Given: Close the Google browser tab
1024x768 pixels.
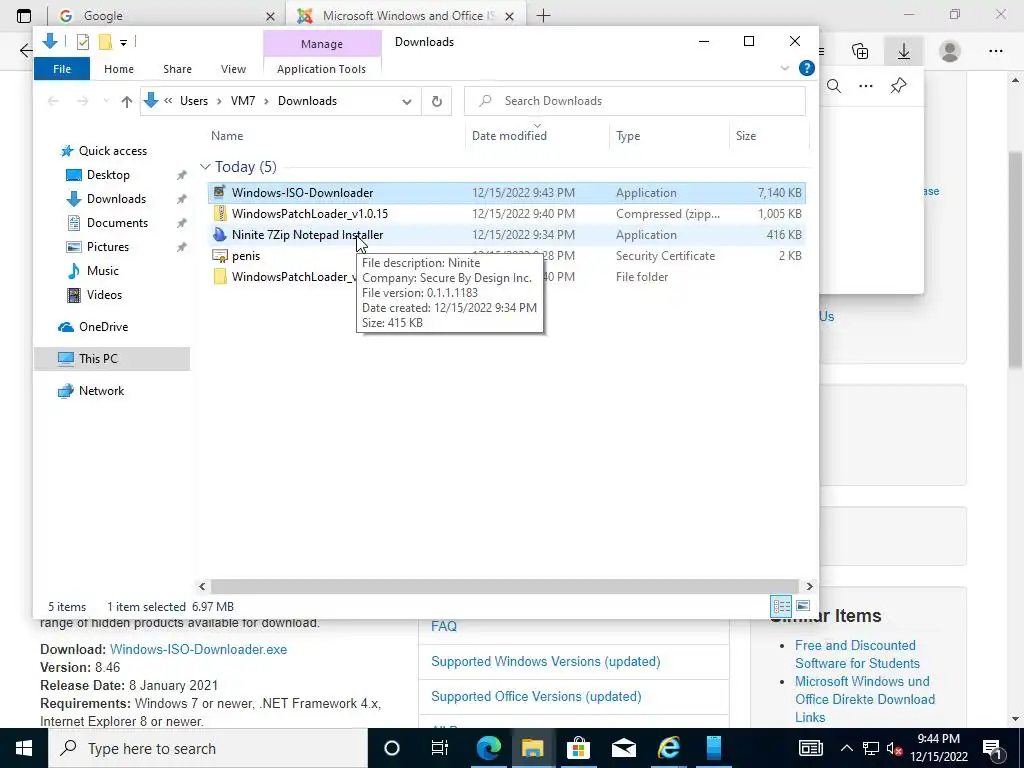Looking at the screenshot, I should [x=270, y=16].
